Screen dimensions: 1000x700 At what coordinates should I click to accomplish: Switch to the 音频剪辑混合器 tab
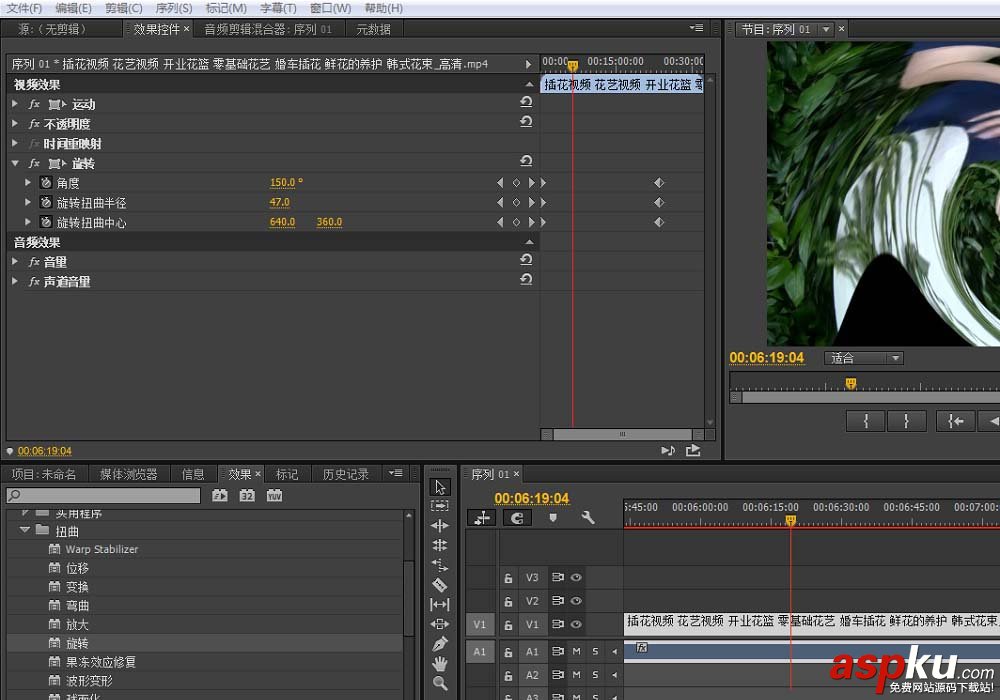click(268, 29)
